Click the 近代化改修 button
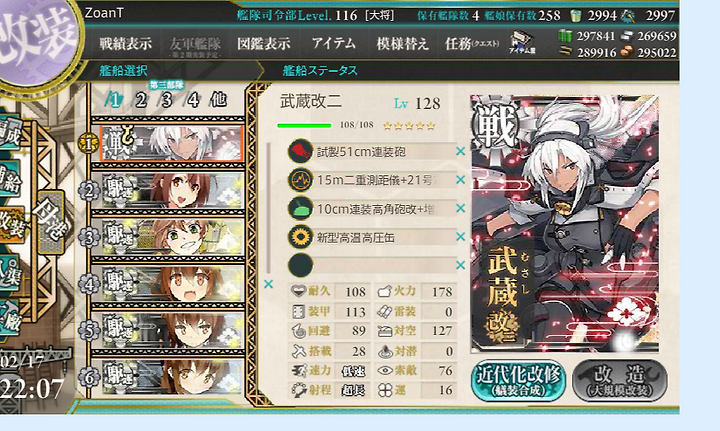Screen dimensions: 720x431 pyautogui.click(x=518, y=380)
